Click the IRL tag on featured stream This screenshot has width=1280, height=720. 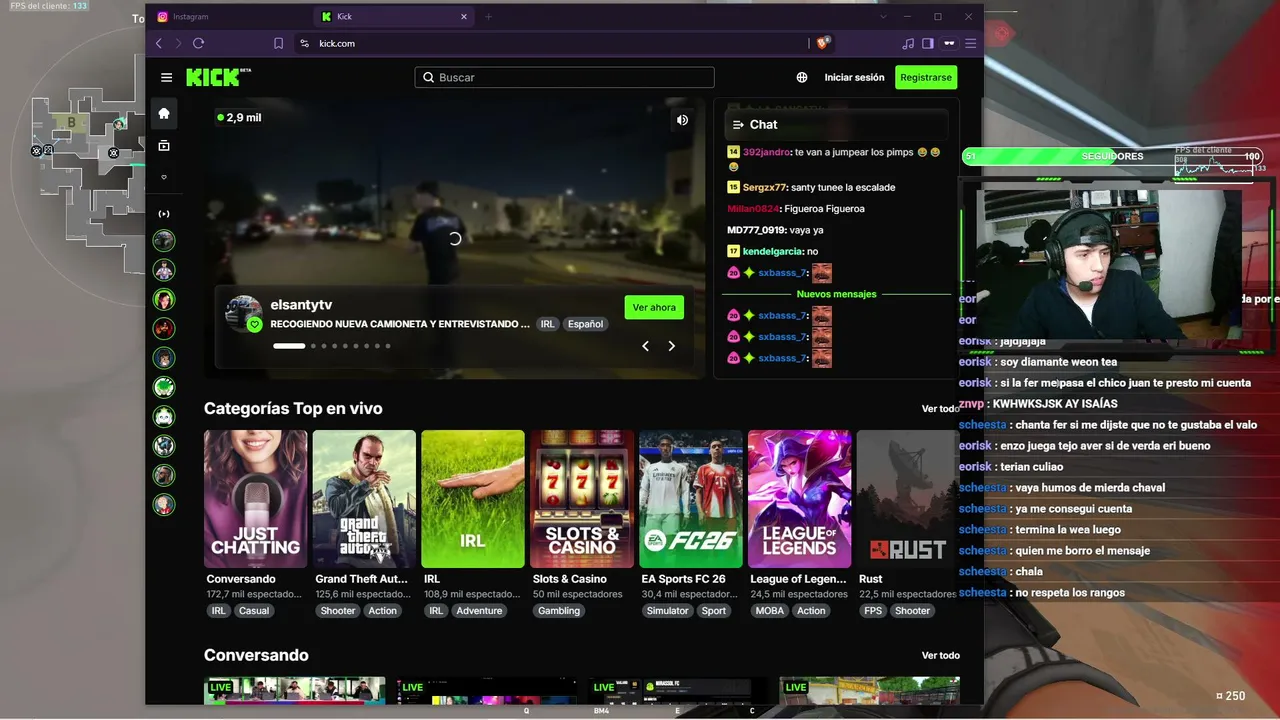(x=548, y=324)
